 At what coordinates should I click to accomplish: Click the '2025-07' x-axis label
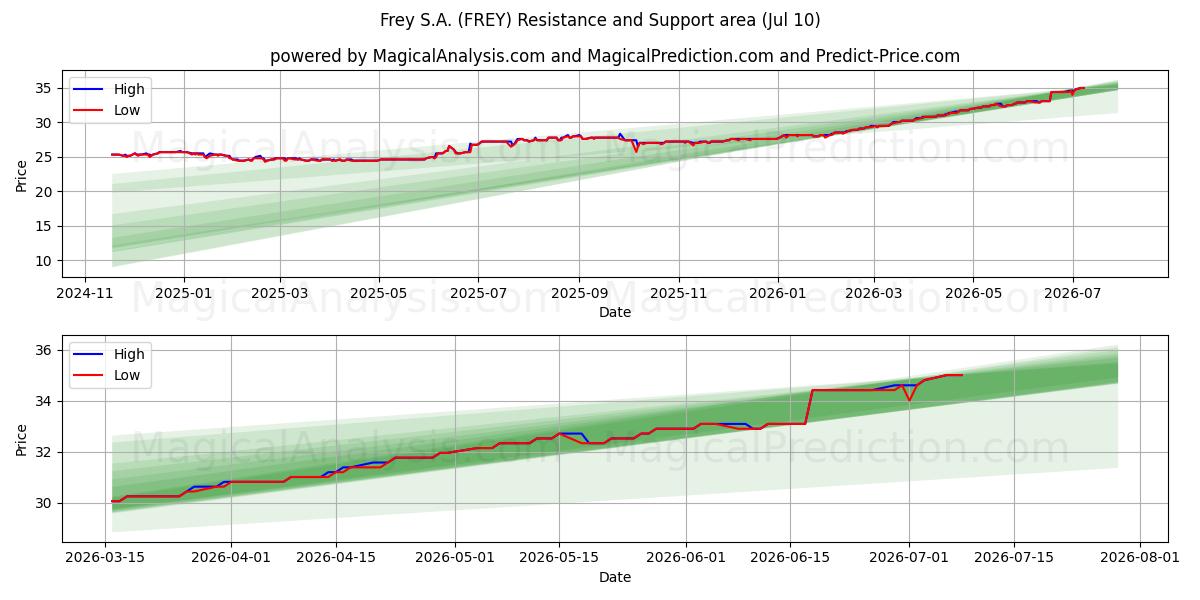tap(478, 295)
